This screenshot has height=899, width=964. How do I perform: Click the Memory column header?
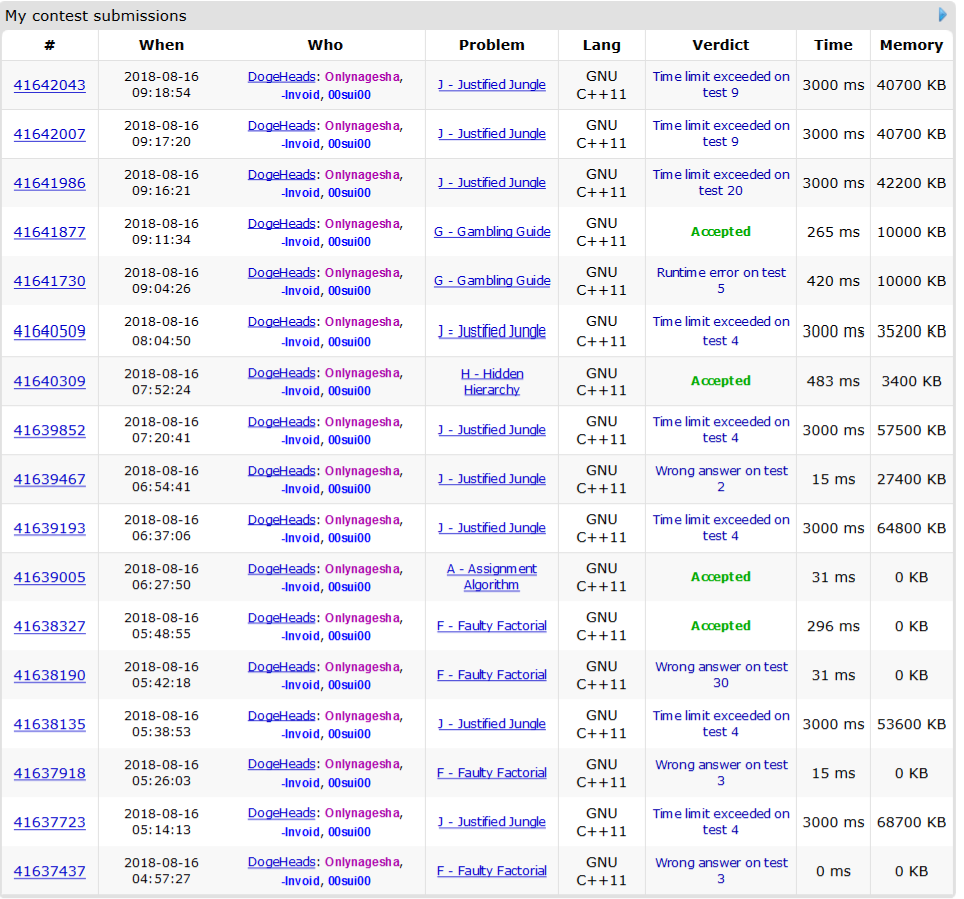[x=911, y=45]
